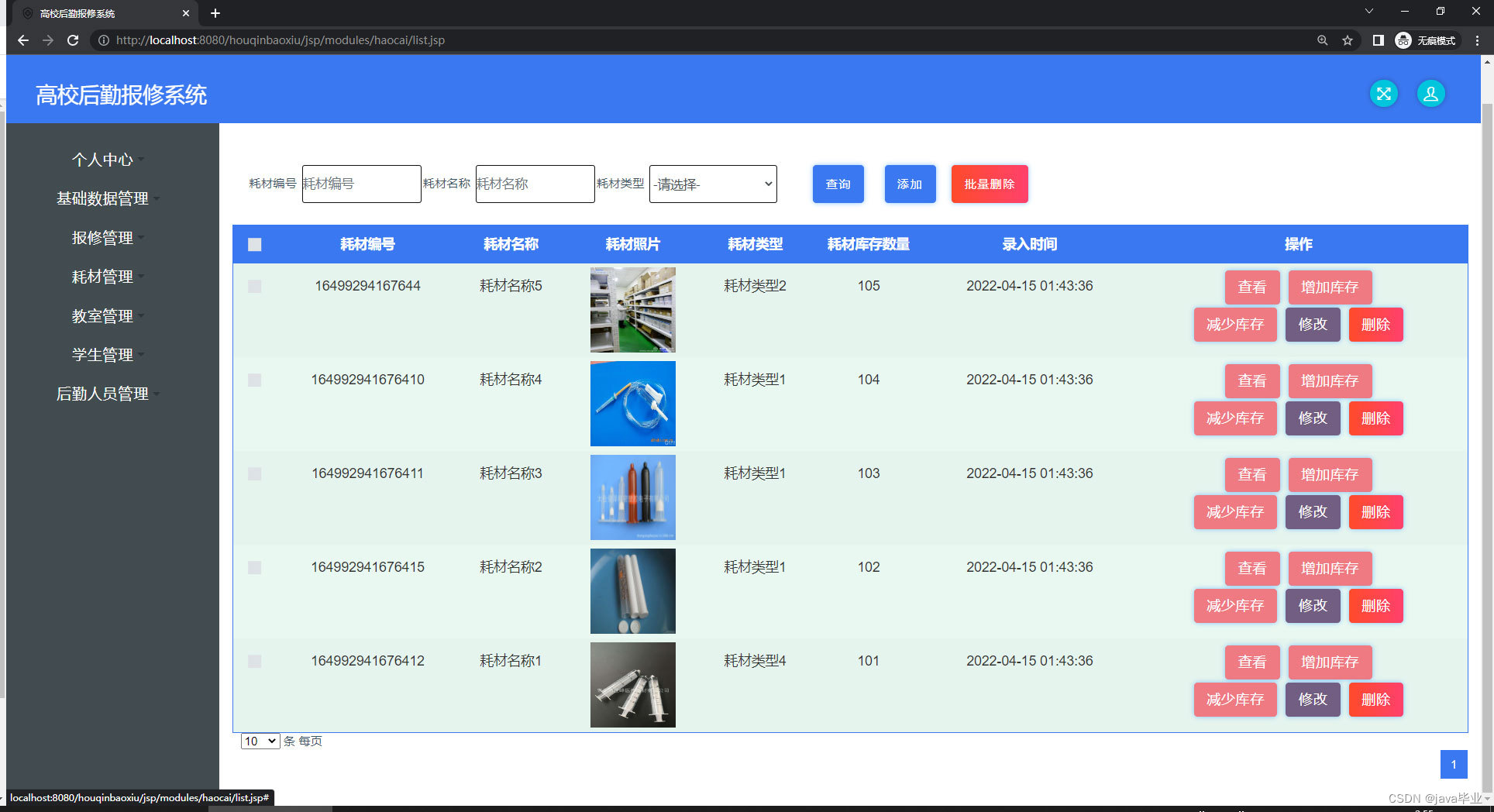Viewport: 1494px width, 812px height.
Task: Go to page 1 in pagination
Action: point(1454,765)
